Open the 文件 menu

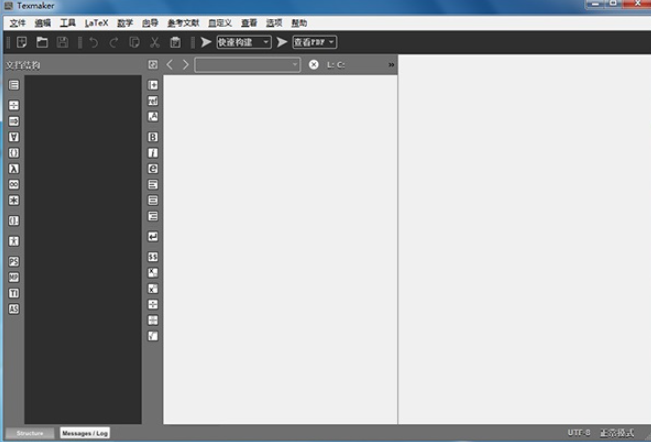coord(17,23)
